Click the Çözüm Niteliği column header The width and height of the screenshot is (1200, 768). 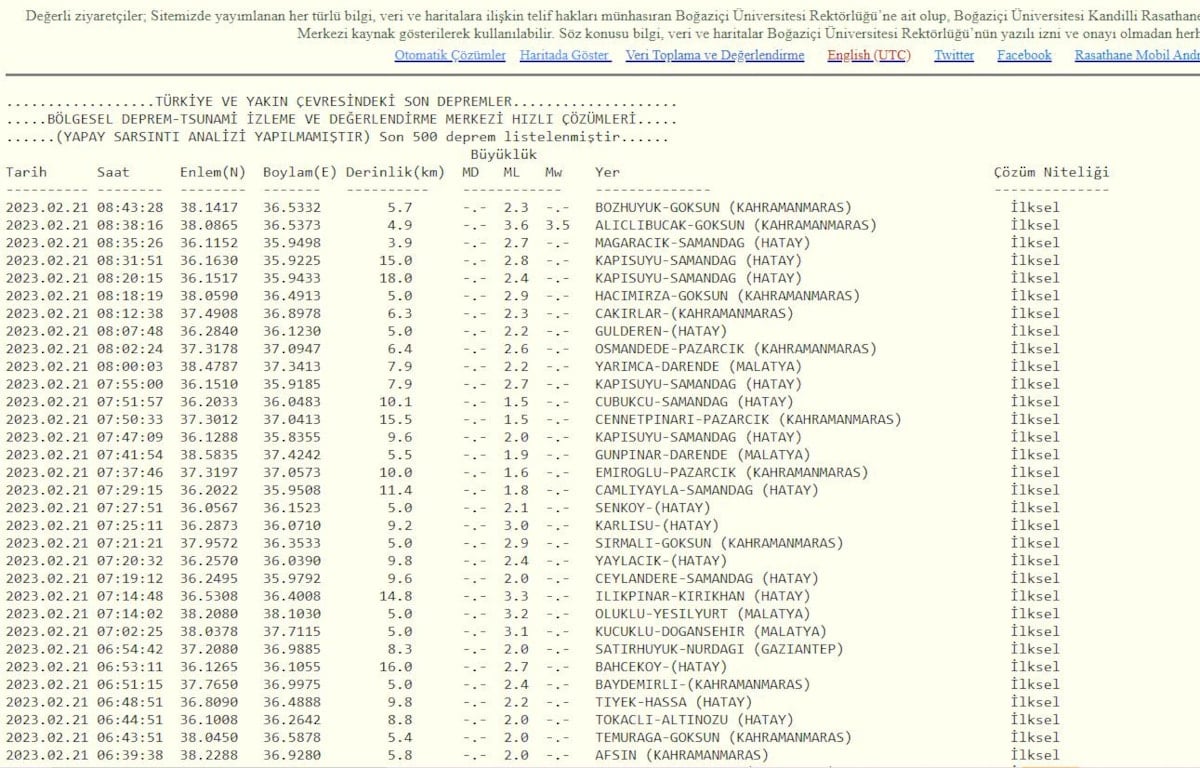point(1051,172)
